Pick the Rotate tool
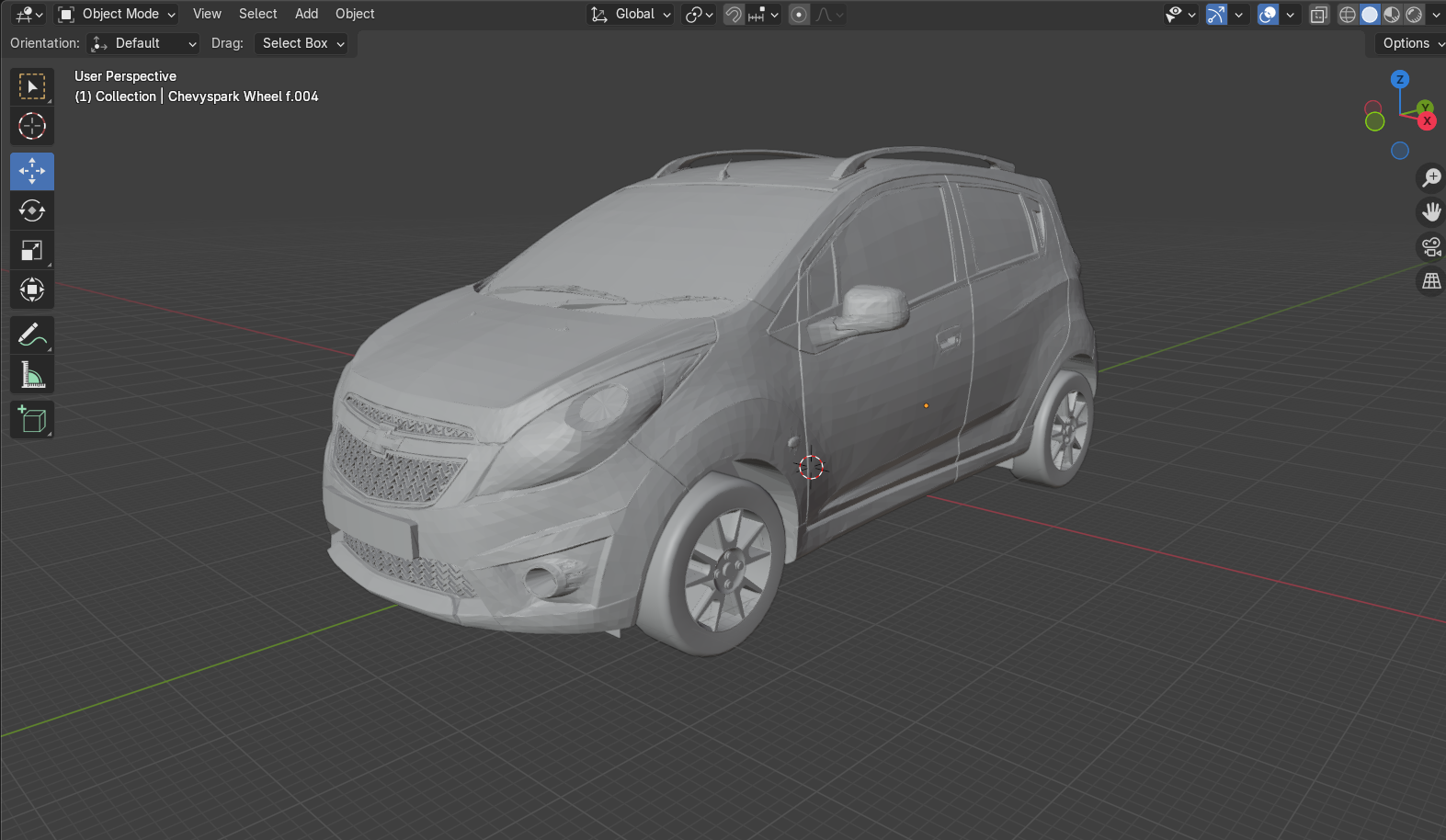Image resolution: width=1446 pixels, height=840 pixels. click(x=32, y=211)
